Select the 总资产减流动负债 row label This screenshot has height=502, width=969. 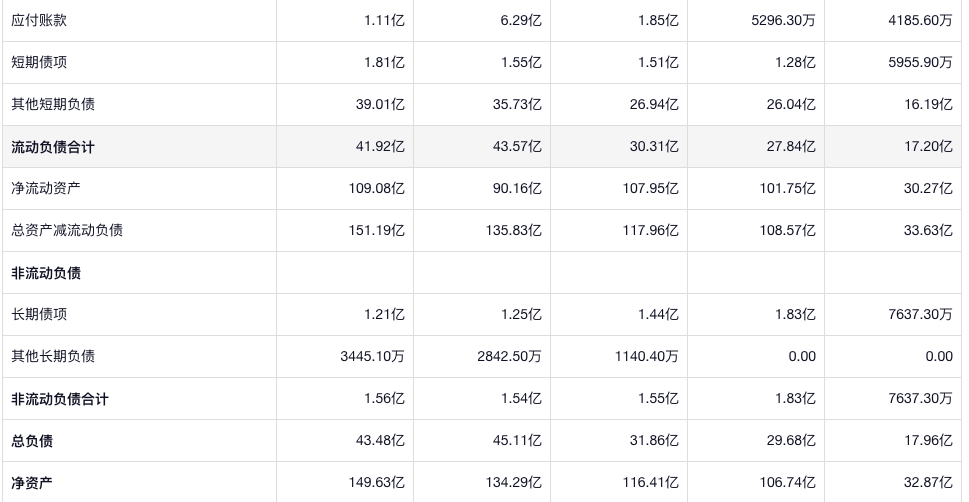tap(67, 230)
